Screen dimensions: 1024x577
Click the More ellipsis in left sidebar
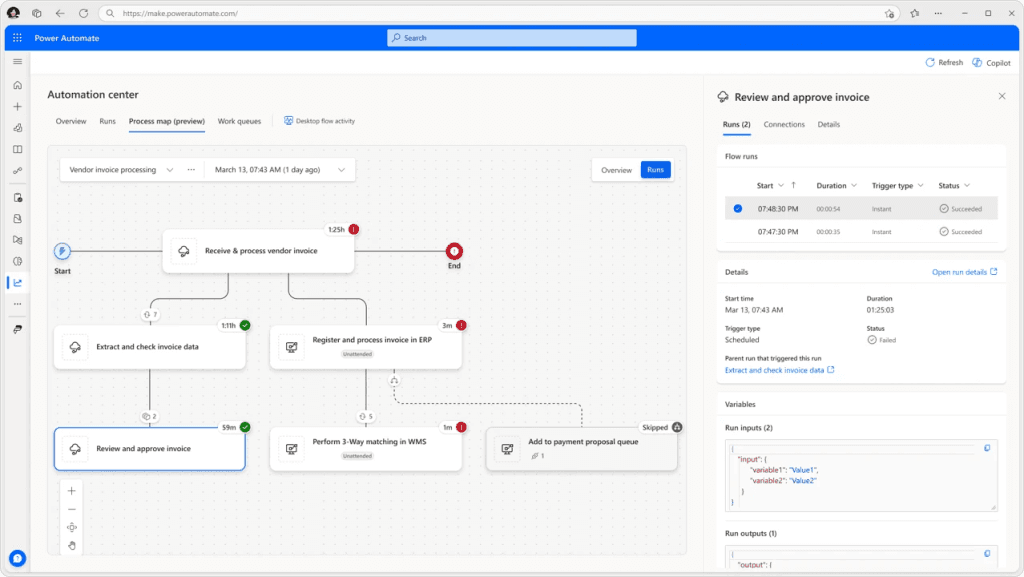18,304
